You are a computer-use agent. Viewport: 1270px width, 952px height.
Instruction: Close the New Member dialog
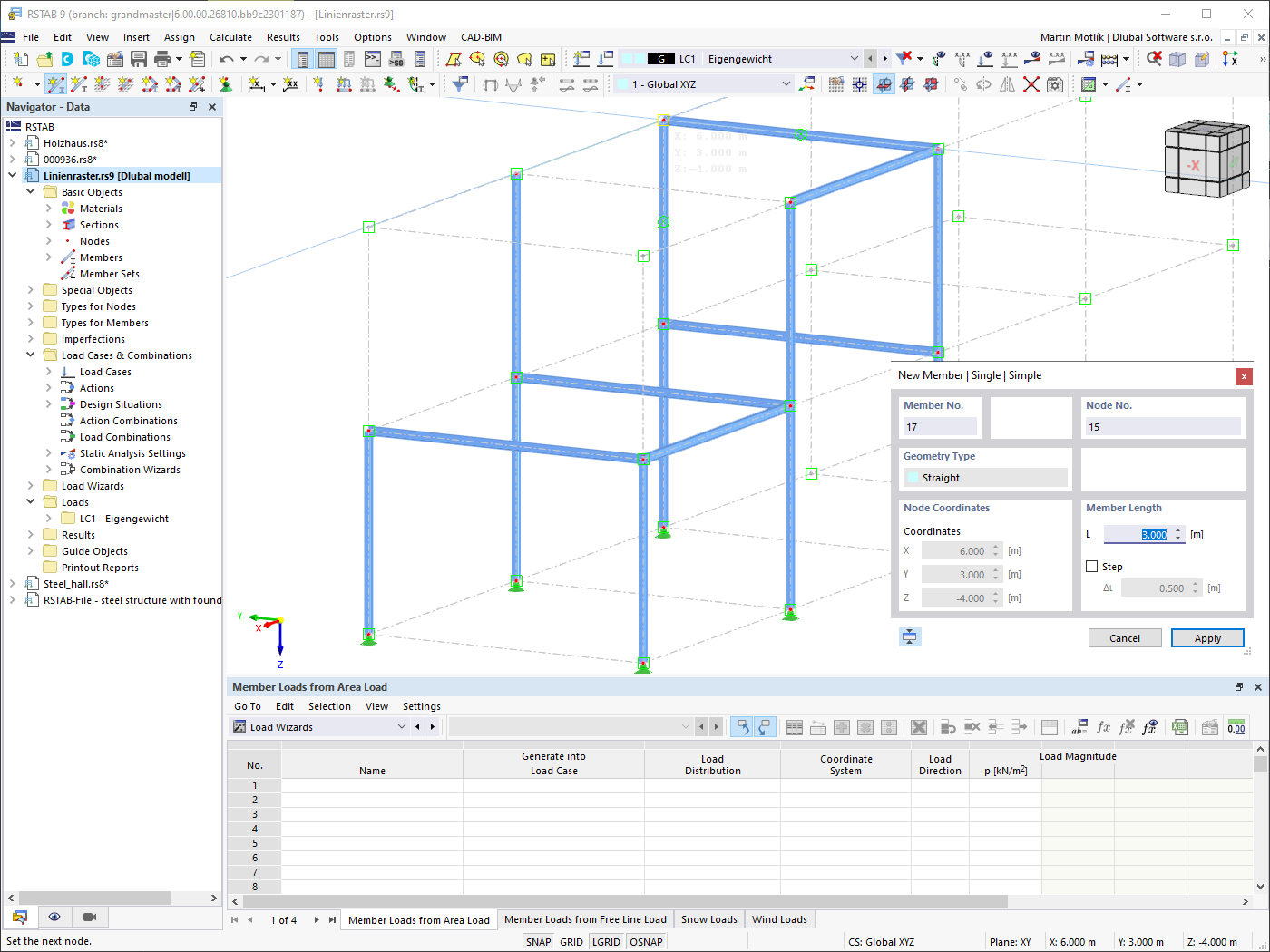click(1244, 376)
